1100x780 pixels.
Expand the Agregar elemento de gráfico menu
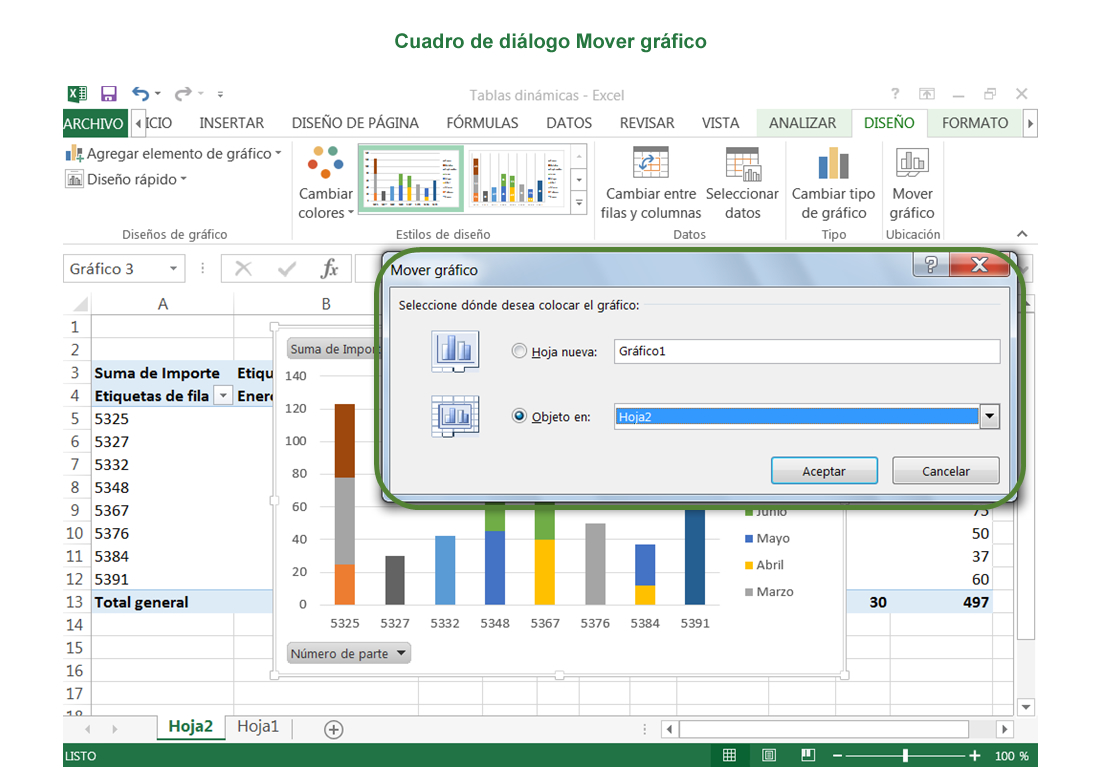click(x=278, y=153)
